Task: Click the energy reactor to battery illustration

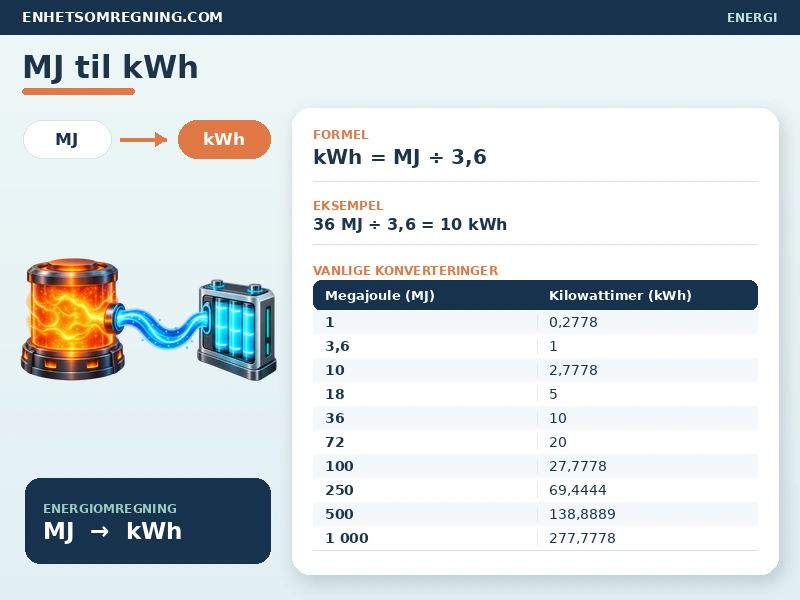Action: (x=148, y=320)
